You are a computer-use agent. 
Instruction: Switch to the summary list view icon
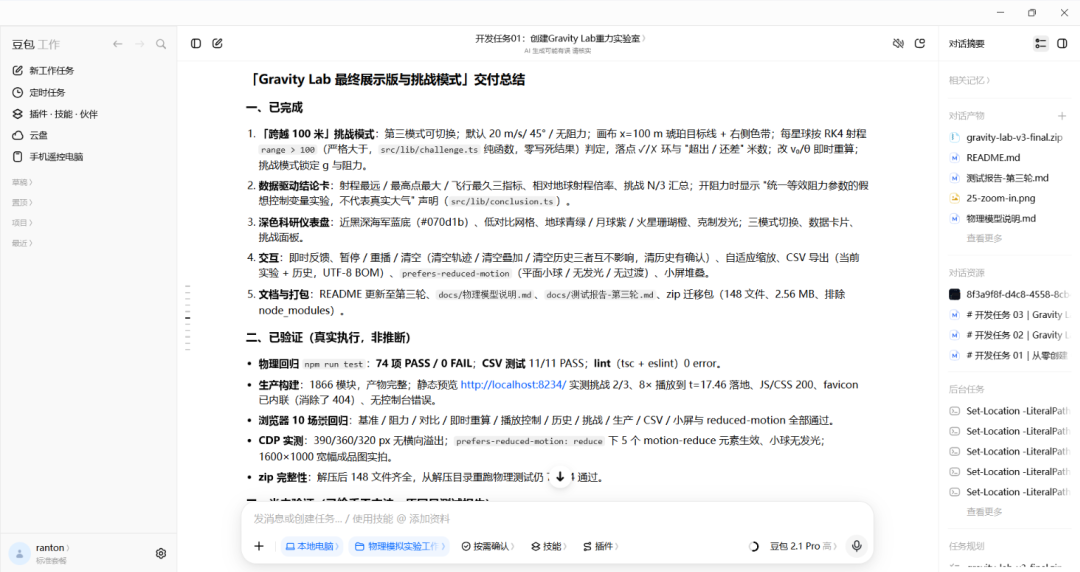point(1041,43)
